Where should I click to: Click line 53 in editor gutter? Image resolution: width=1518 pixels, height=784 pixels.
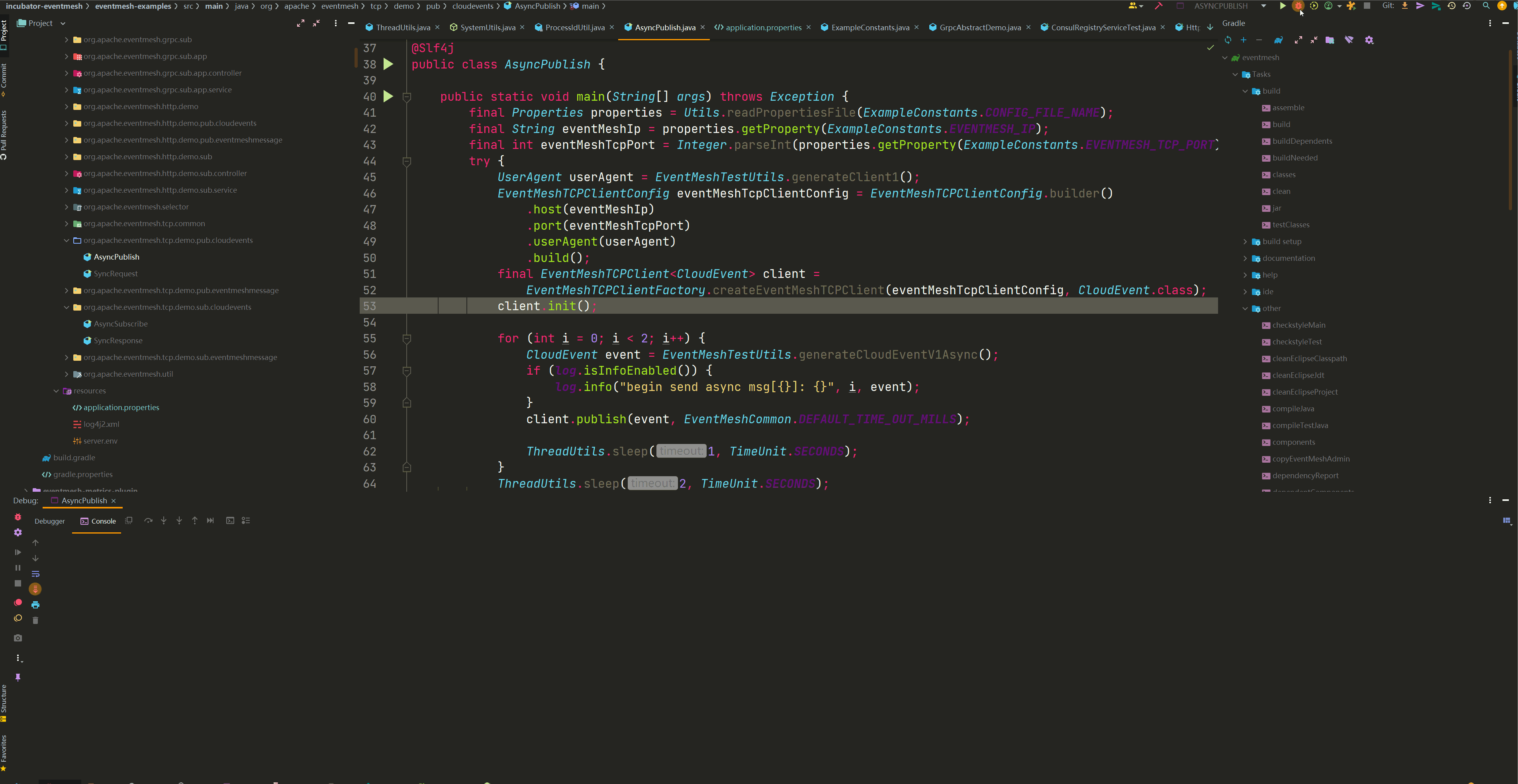coord(370,306)
